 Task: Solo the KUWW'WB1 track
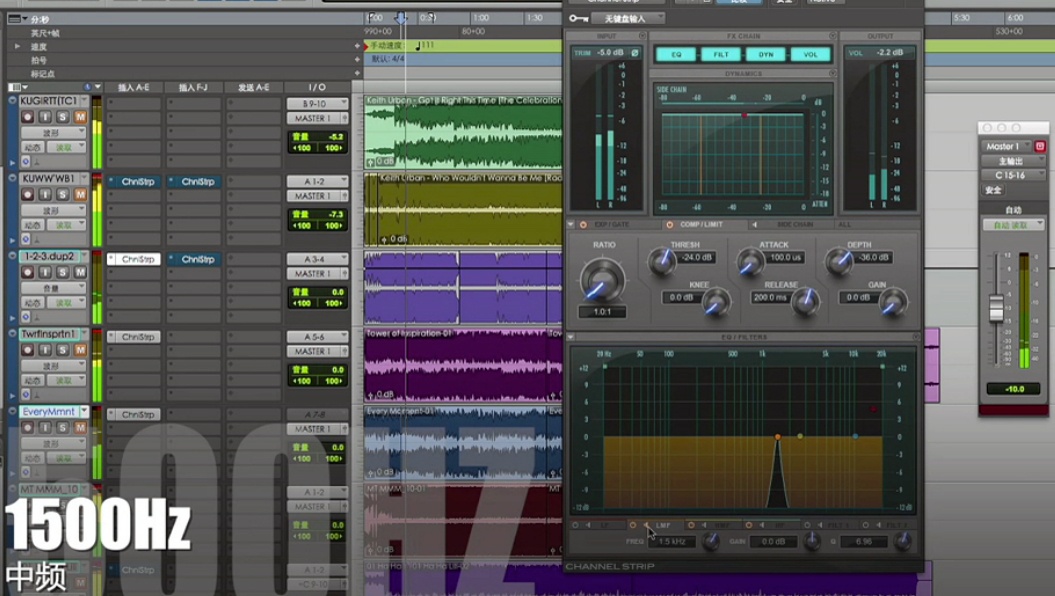point(62,195)
